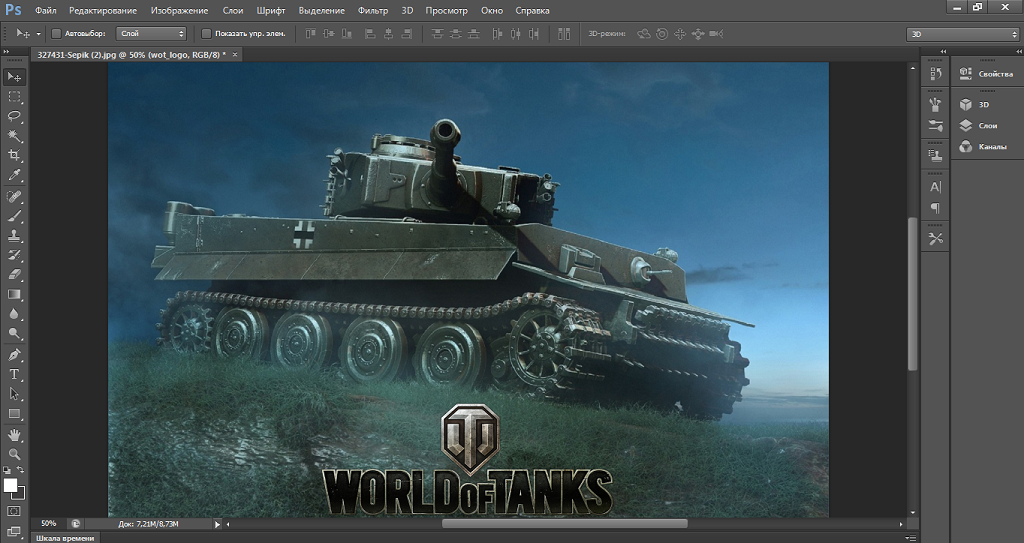Open the Изображение menu
The image size is (1024, 543).
(180, 10)
